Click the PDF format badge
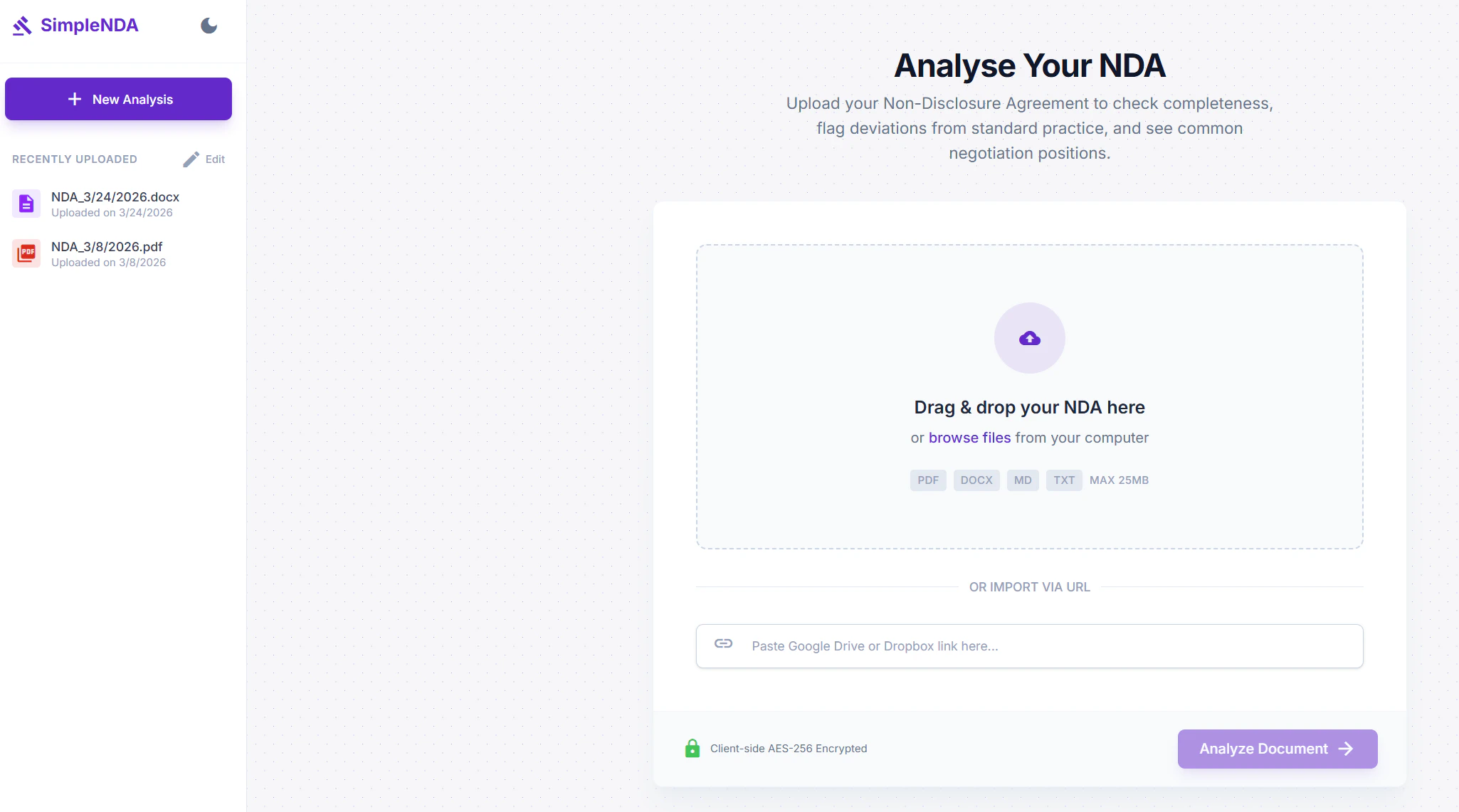The width and height of the screenshot is (1459, 812). coord(927,480)
